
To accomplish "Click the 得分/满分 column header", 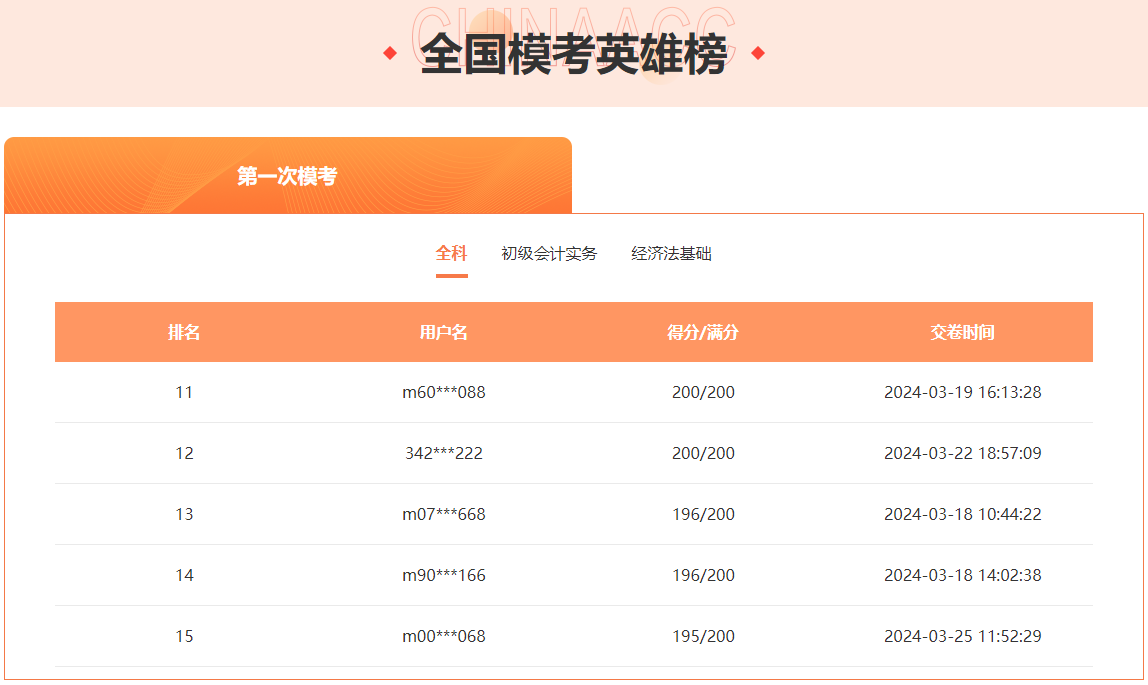I will pos(702,332).
